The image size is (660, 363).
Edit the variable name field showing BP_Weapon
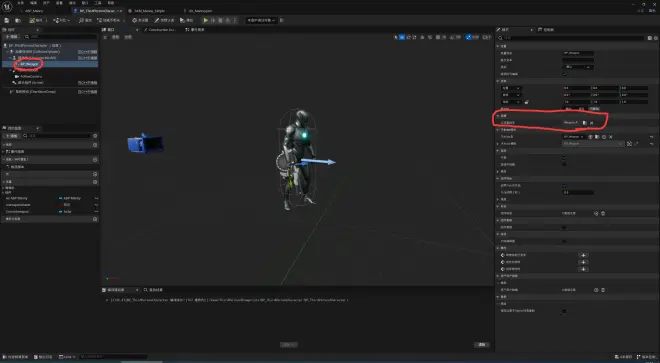(578, 53)
